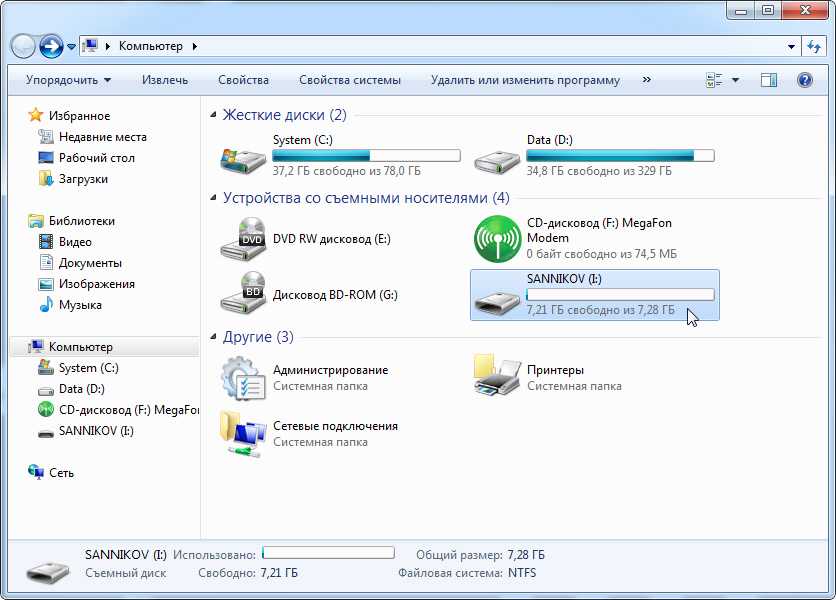
Task: Open Рабочий стол in the sidebar
Action: click(97, 158)
